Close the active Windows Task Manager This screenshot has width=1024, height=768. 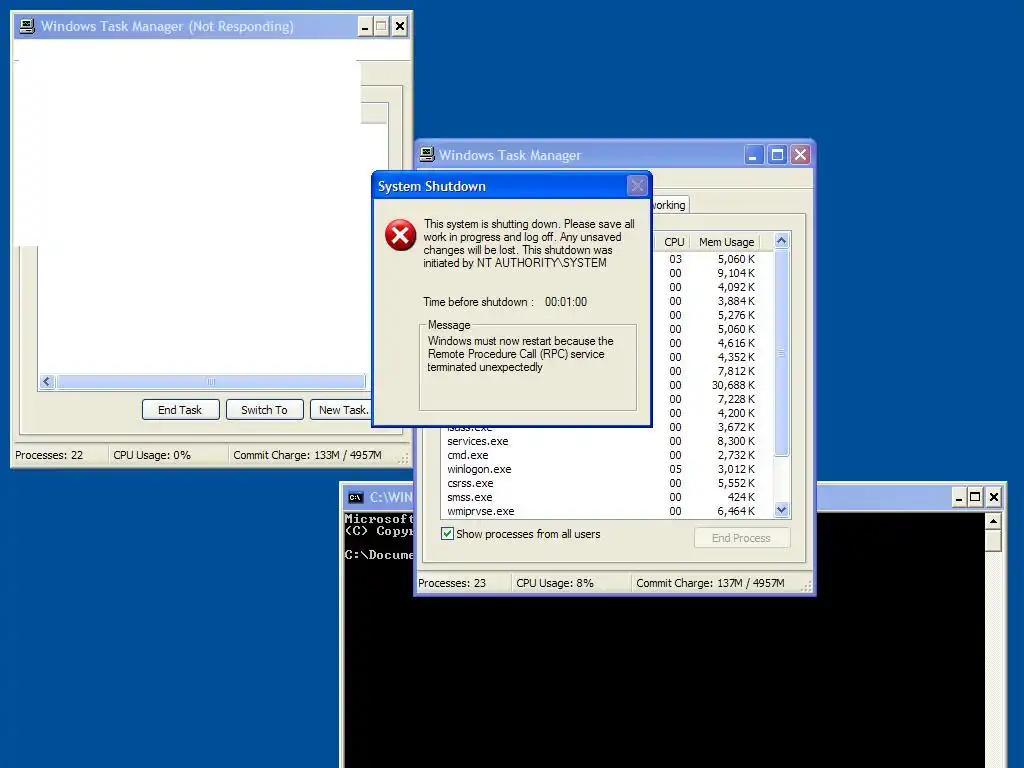(800, 155)
